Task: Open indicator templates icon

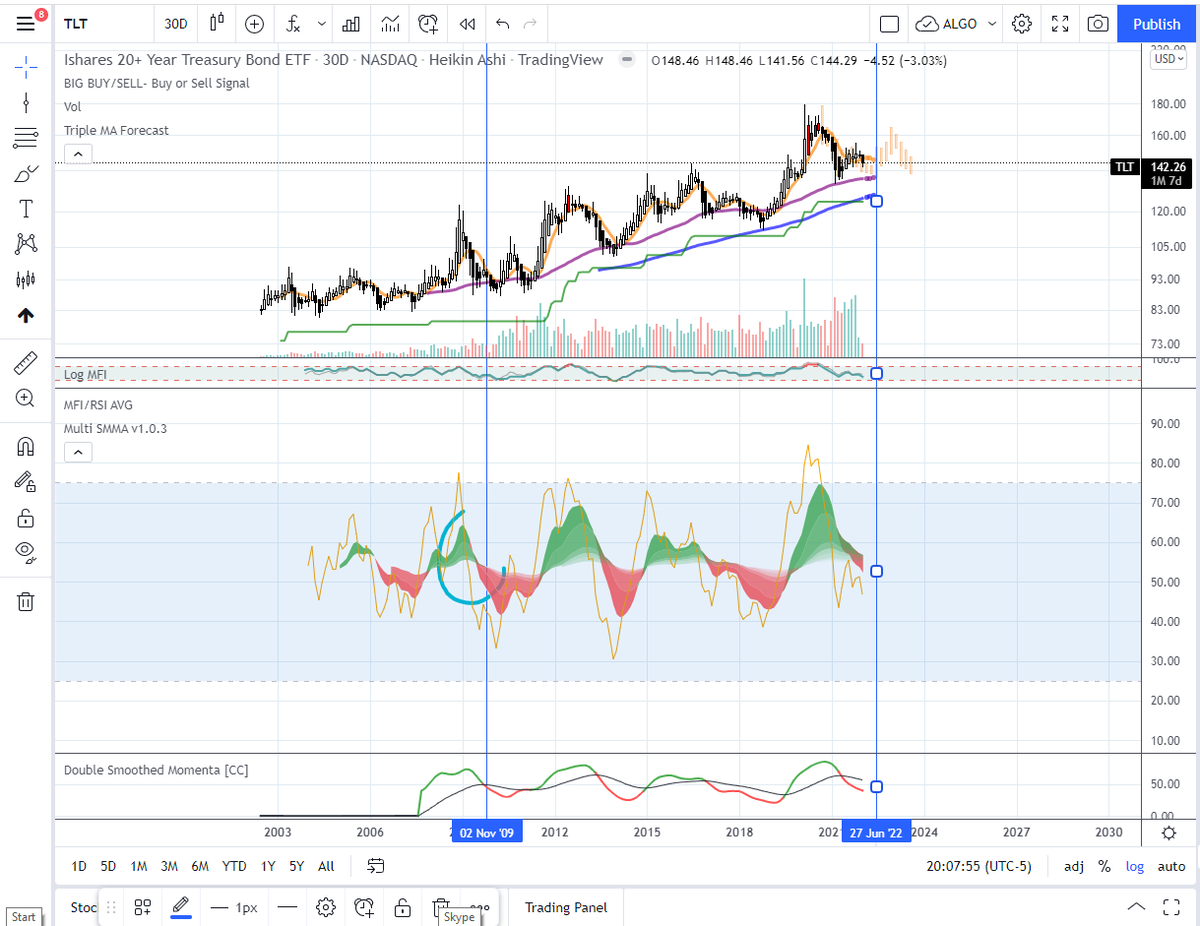Action: (390, 23)
